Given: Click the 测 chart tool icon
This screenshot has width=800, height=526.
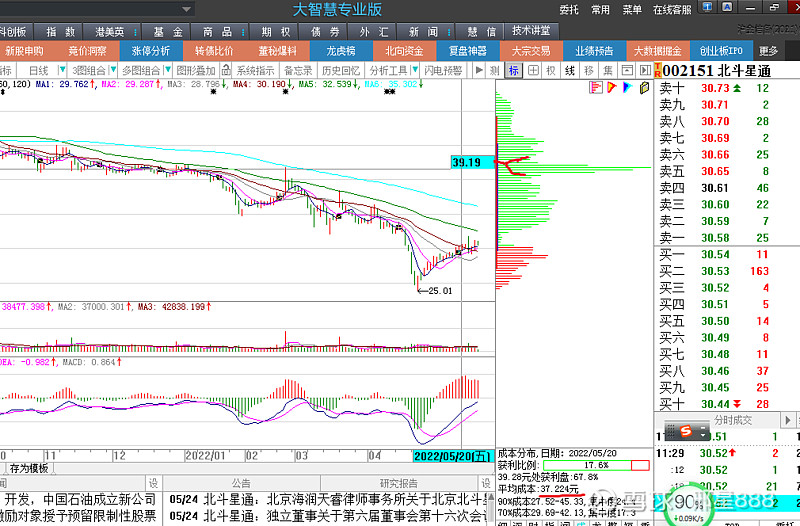Looking at the screenshot, I should [494, 70].
